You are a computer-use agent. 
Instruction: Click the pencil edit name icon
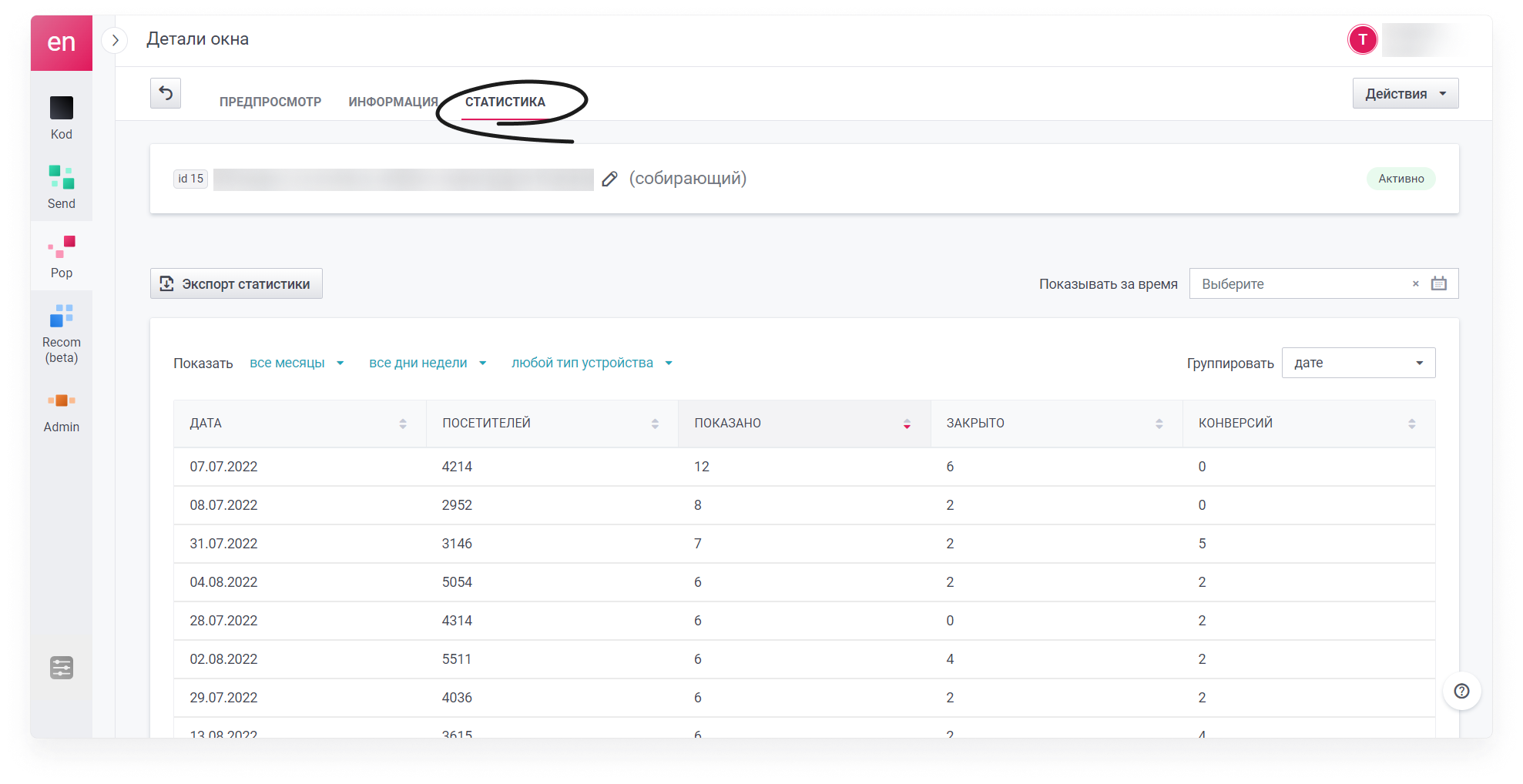click(609, 179)
